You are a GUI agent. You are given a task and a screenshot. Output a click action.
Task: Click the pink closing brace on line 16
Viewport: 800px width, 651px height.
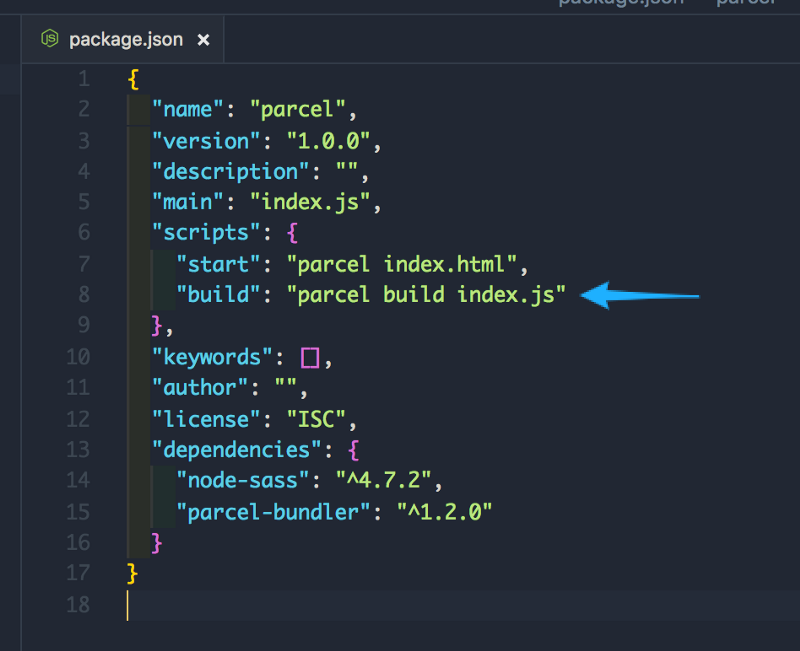click(x=156, y=542)
